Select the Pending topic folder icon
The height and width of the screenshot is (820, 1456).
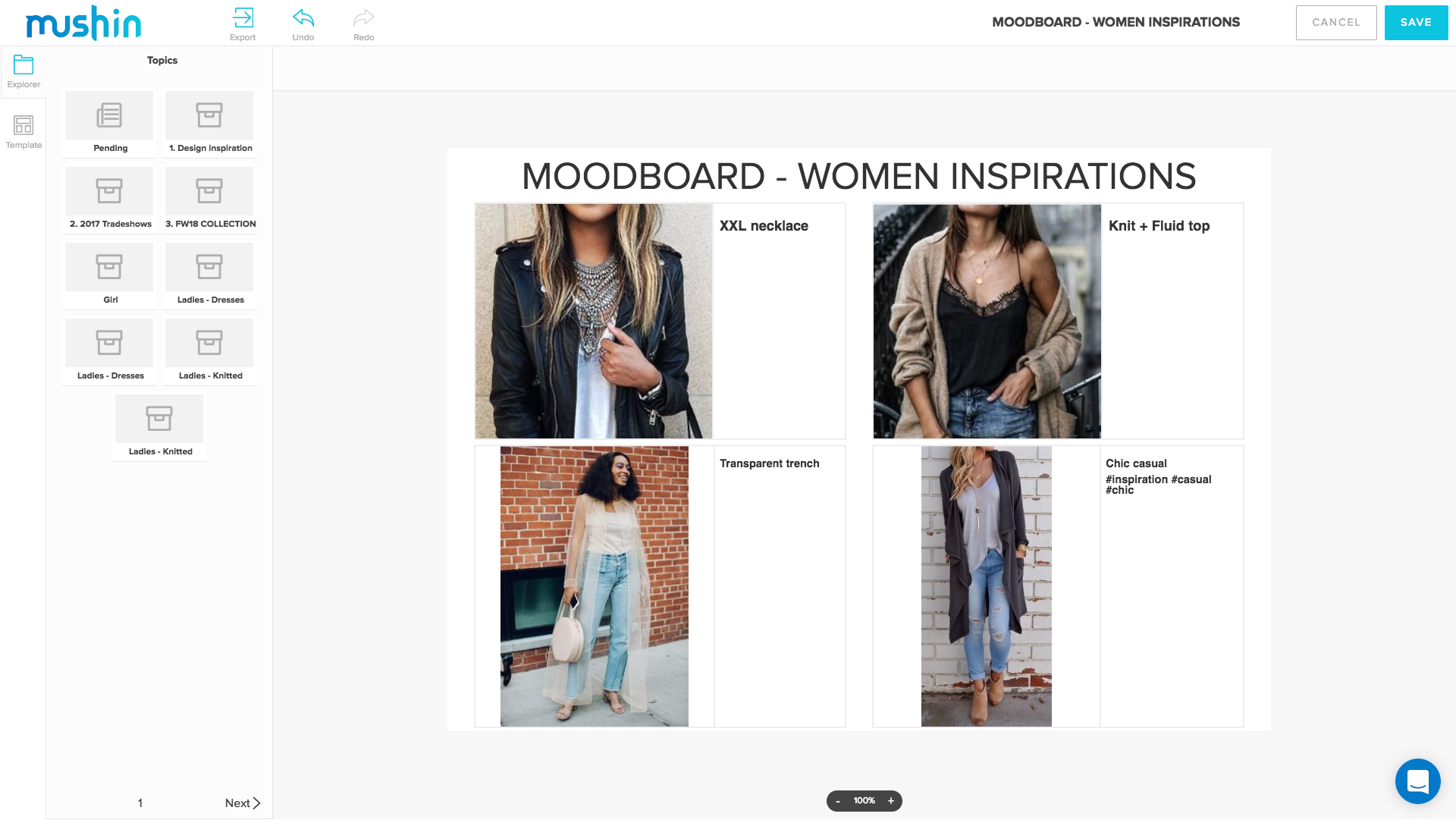pyautogui.click(x=109, y=115)
